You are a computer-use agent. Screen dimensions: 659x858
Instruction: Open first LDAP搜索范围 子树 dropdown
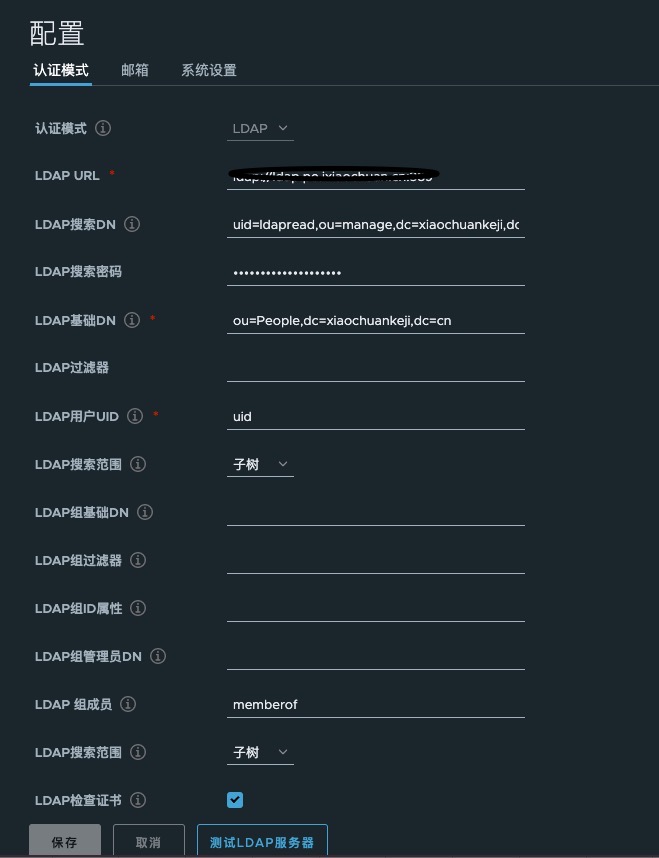point(260,465)
